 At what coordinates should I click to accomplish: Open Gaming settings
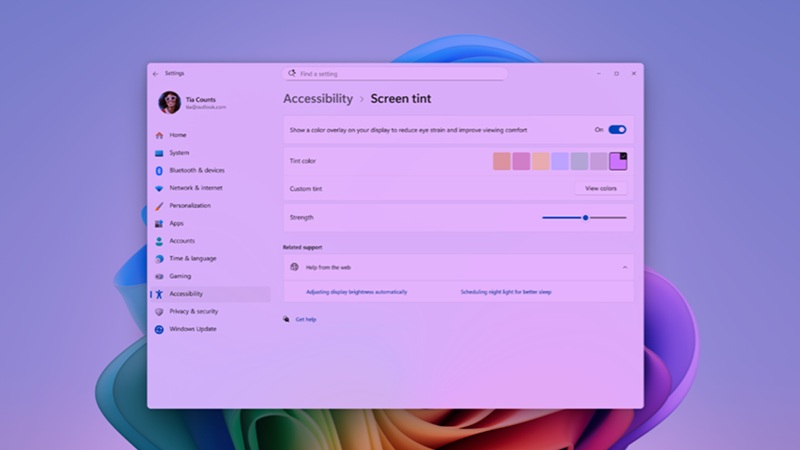(180, 276)
